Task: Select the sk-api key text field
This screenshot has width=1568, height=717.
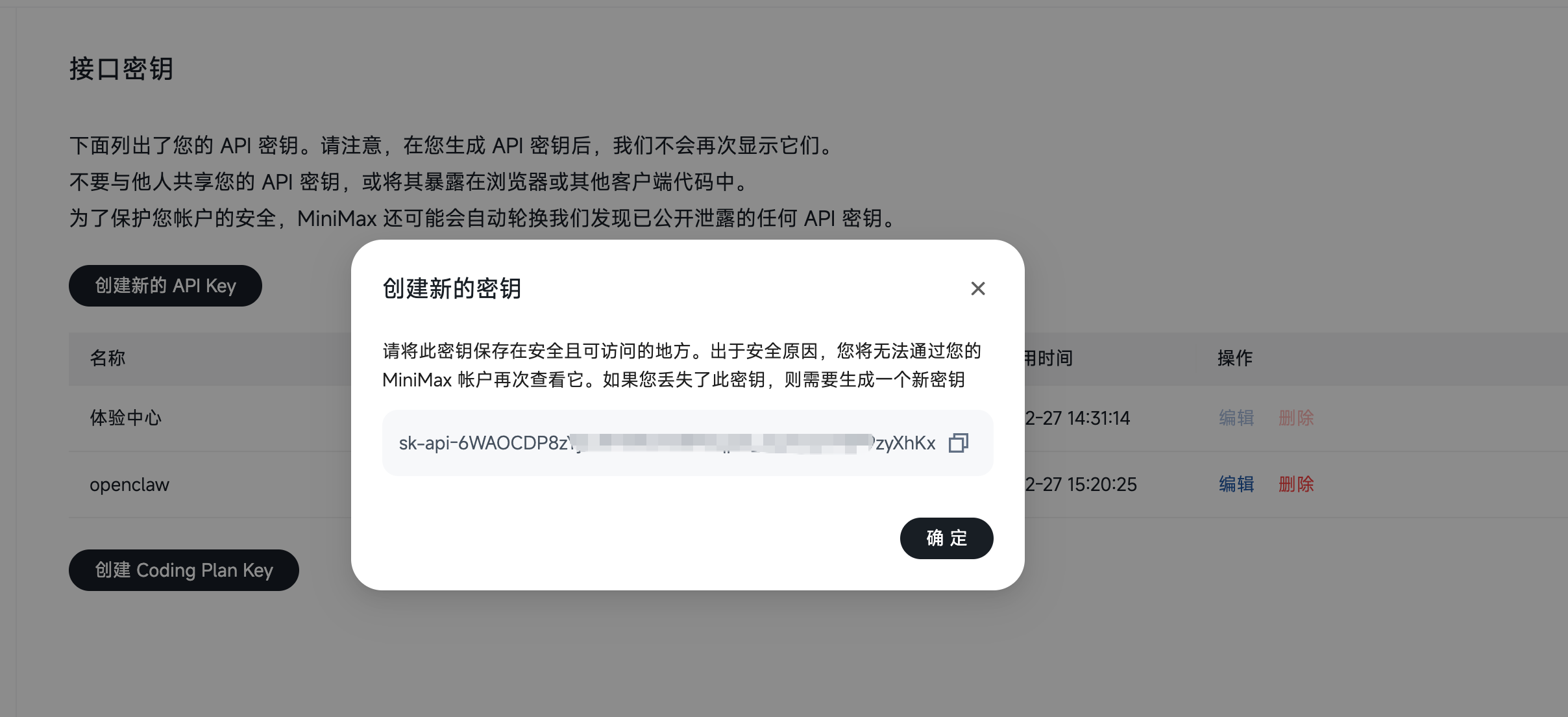Action: click(687, 443)
